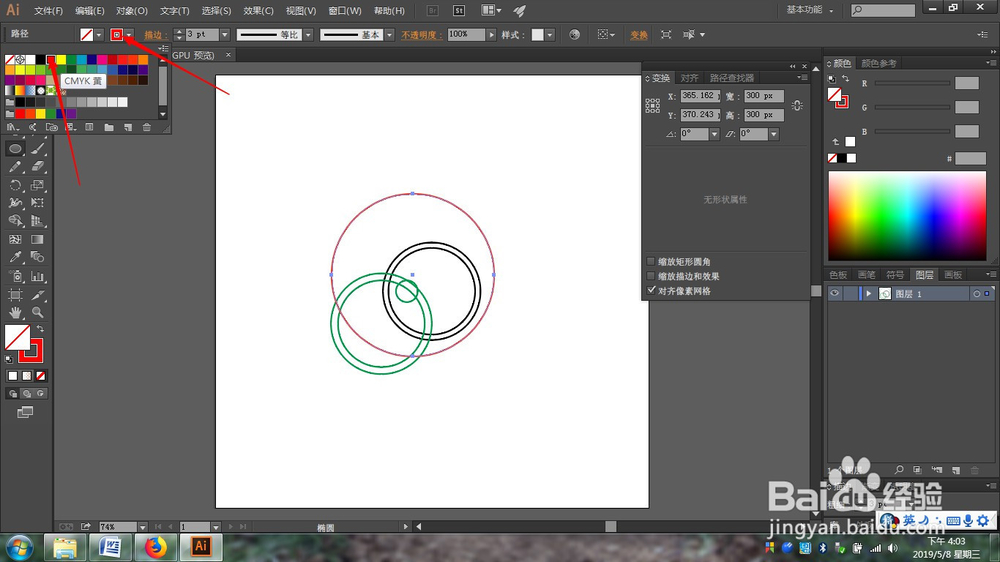Select the Hand tool
1000x562 pixels.
15,313
